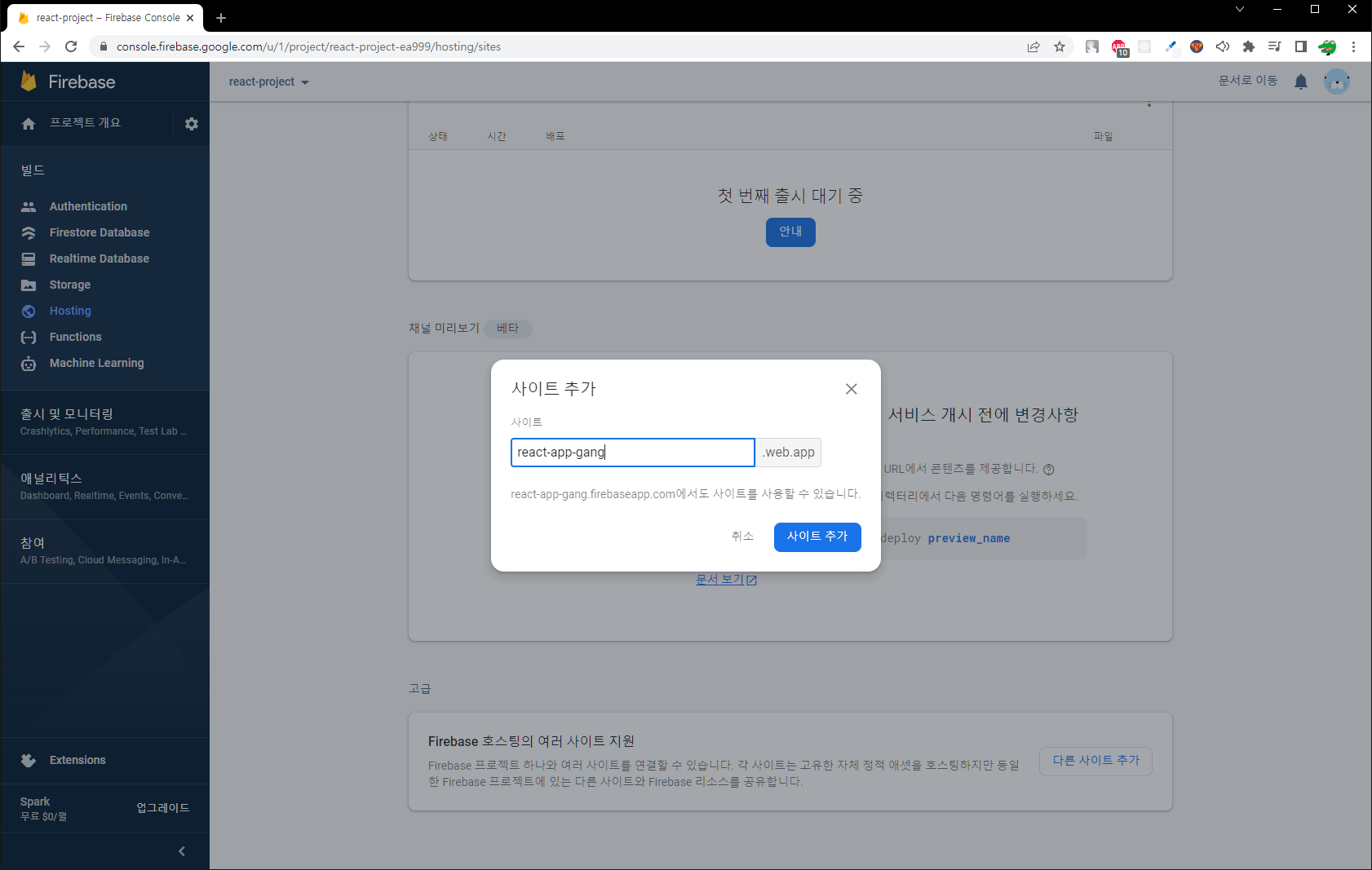The width and height of the screenshot is (1372, 870).
Task: Click the media control toolbar icon
Action: (x=1275, y=46)
